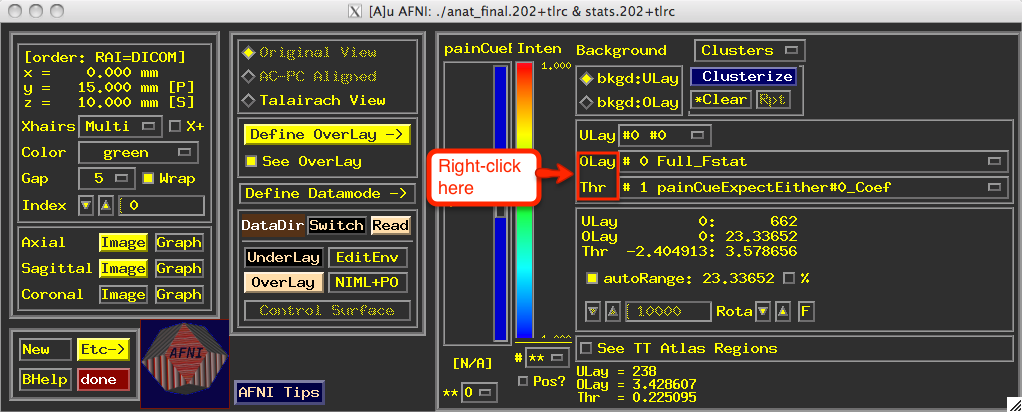1022x412 pixels.
Task: Open the Xhairs Multi dropdown
Action: point(121,126)
